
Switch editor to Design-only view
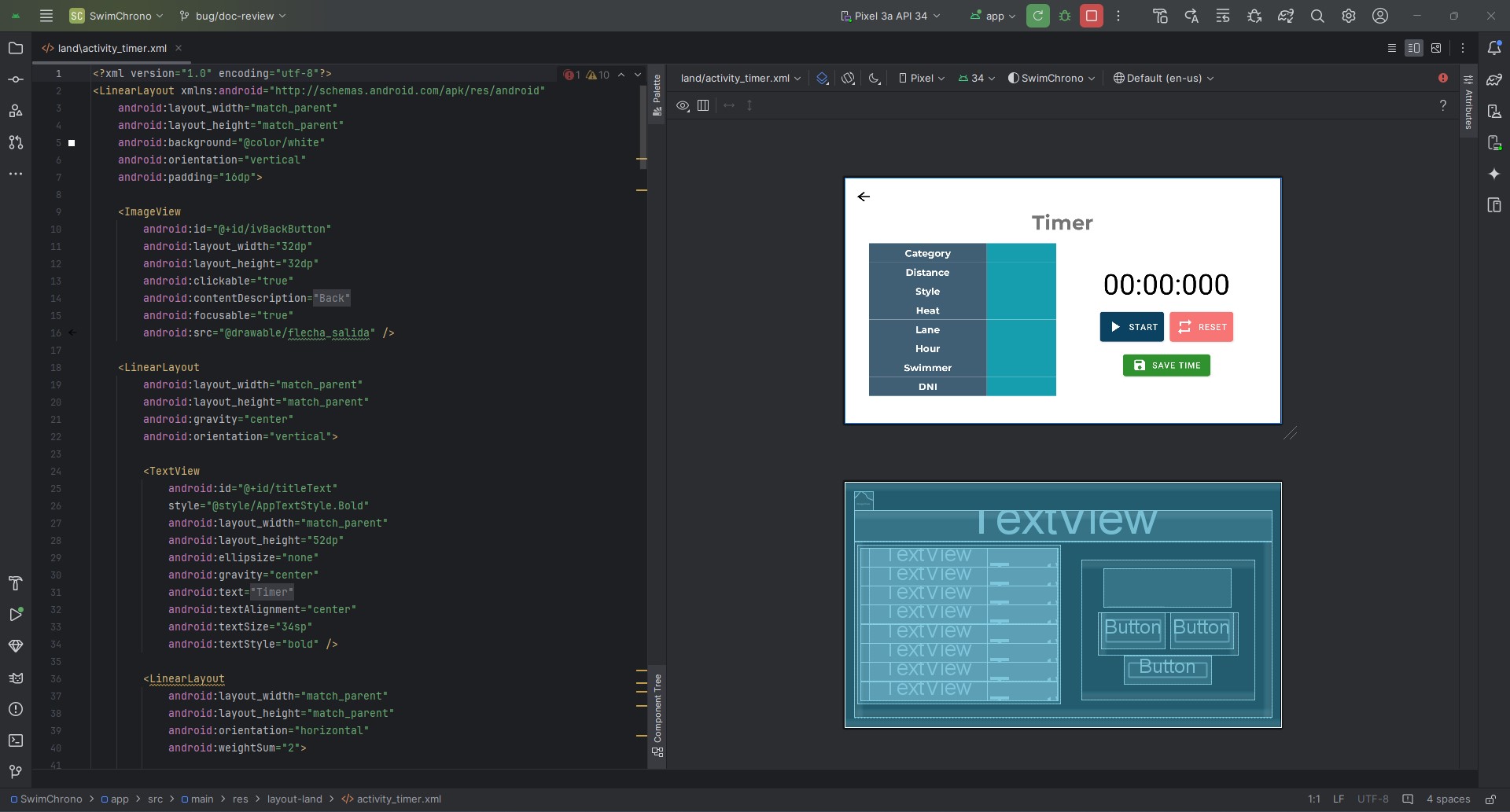pos(1436,48)
